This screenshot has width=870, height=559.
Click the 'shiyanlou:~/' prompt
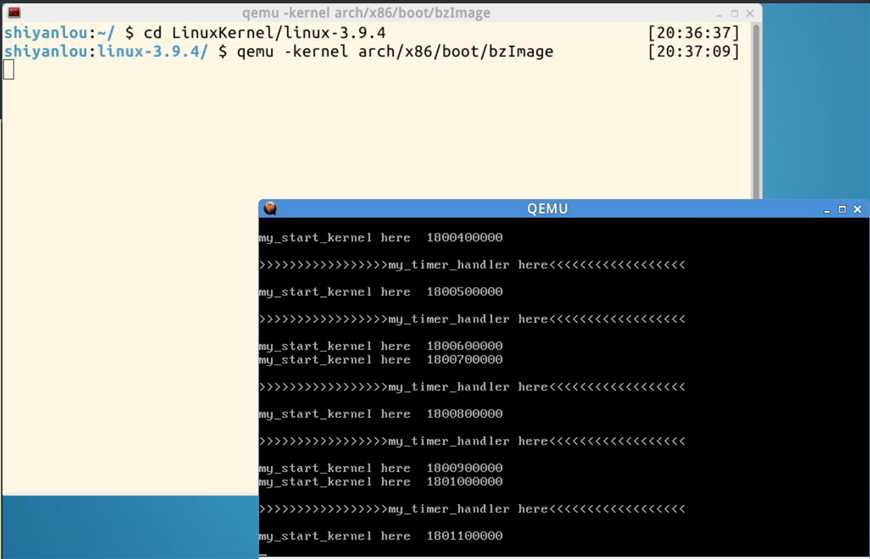pos(59,33)
